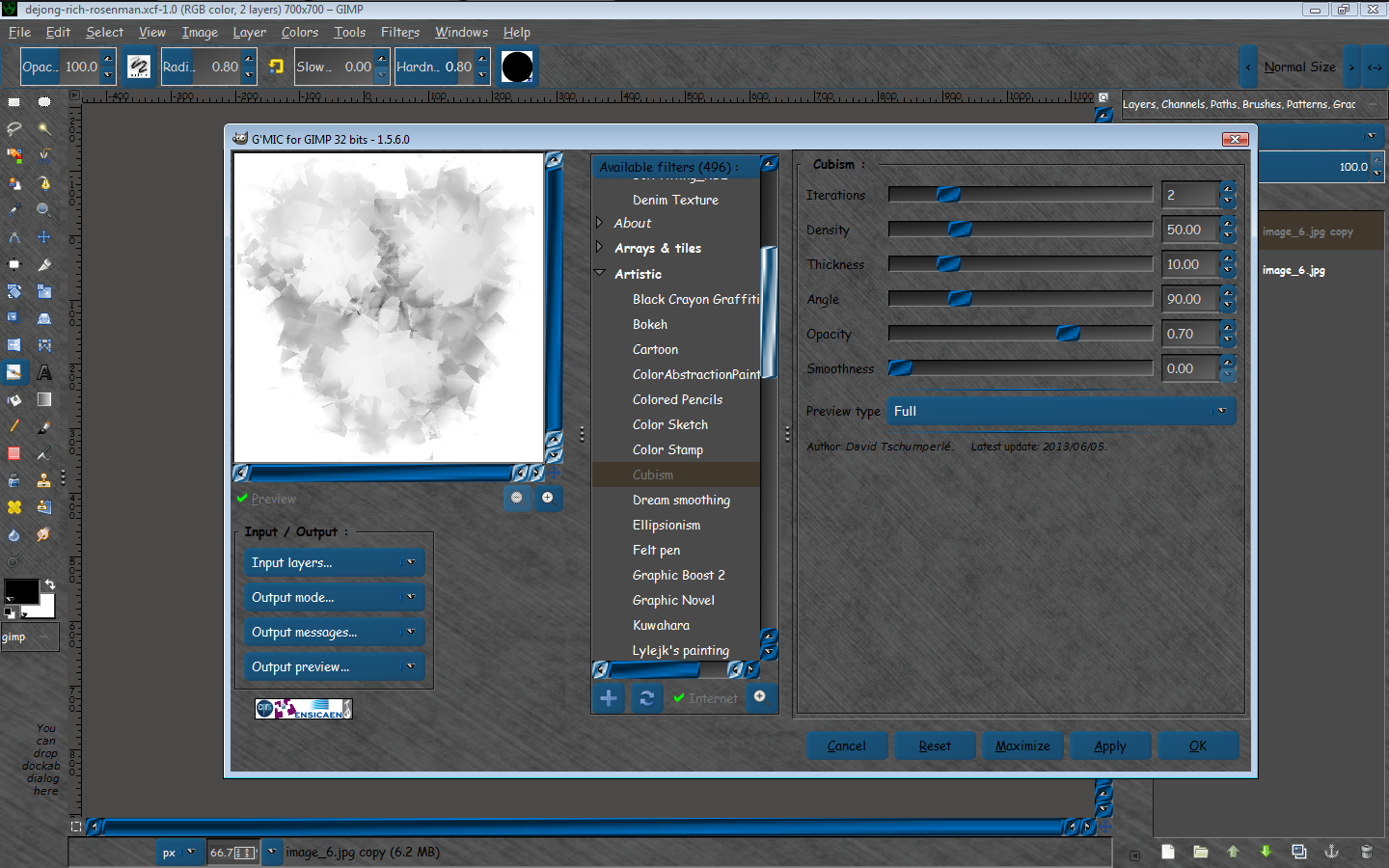The height and width of the screenshot is (868, 1389).
Task: Select the Ink tool
Action: pos(44,453)
